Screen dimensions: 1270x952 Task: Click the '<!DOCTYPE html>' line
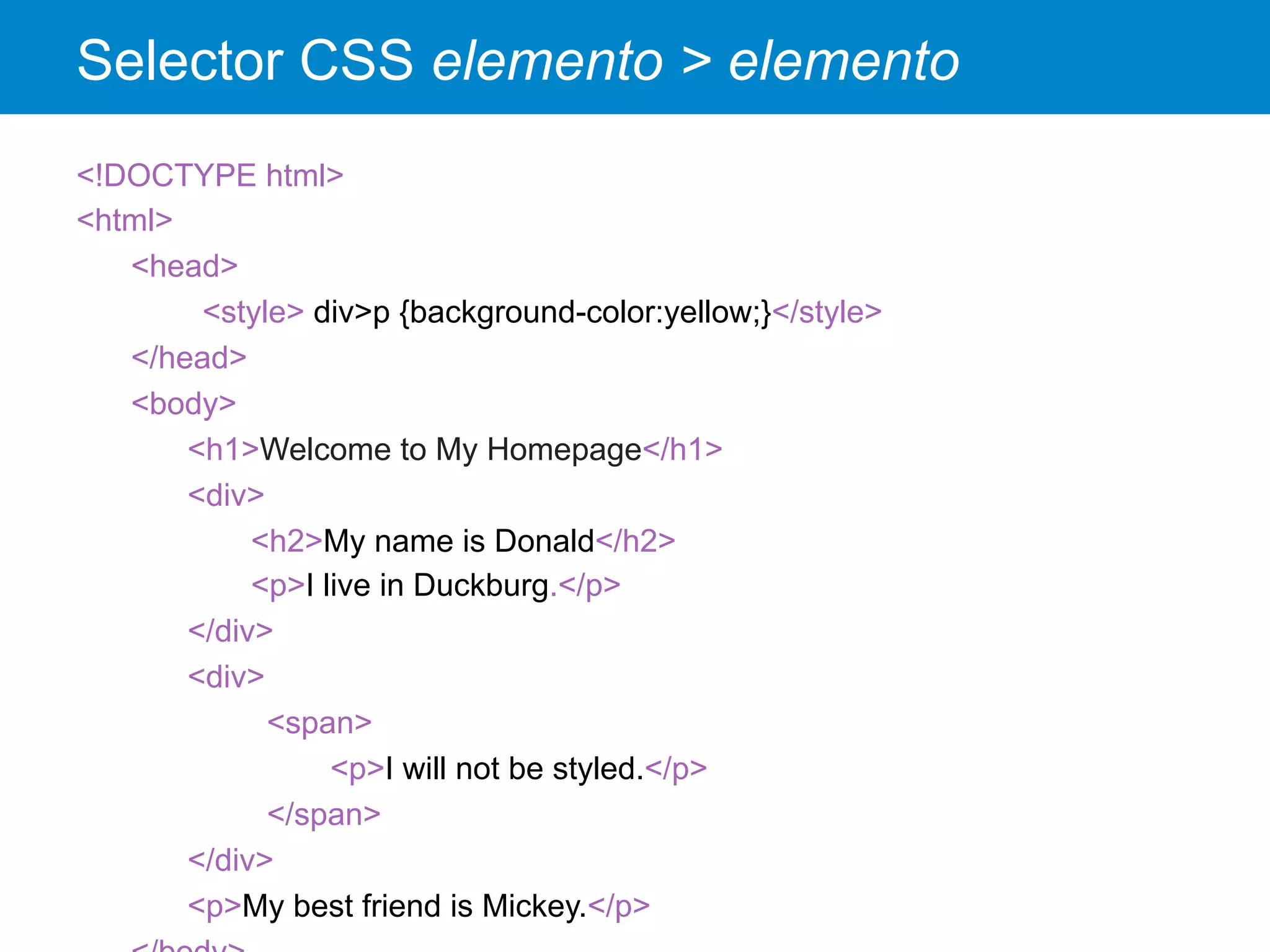[210, 175]
